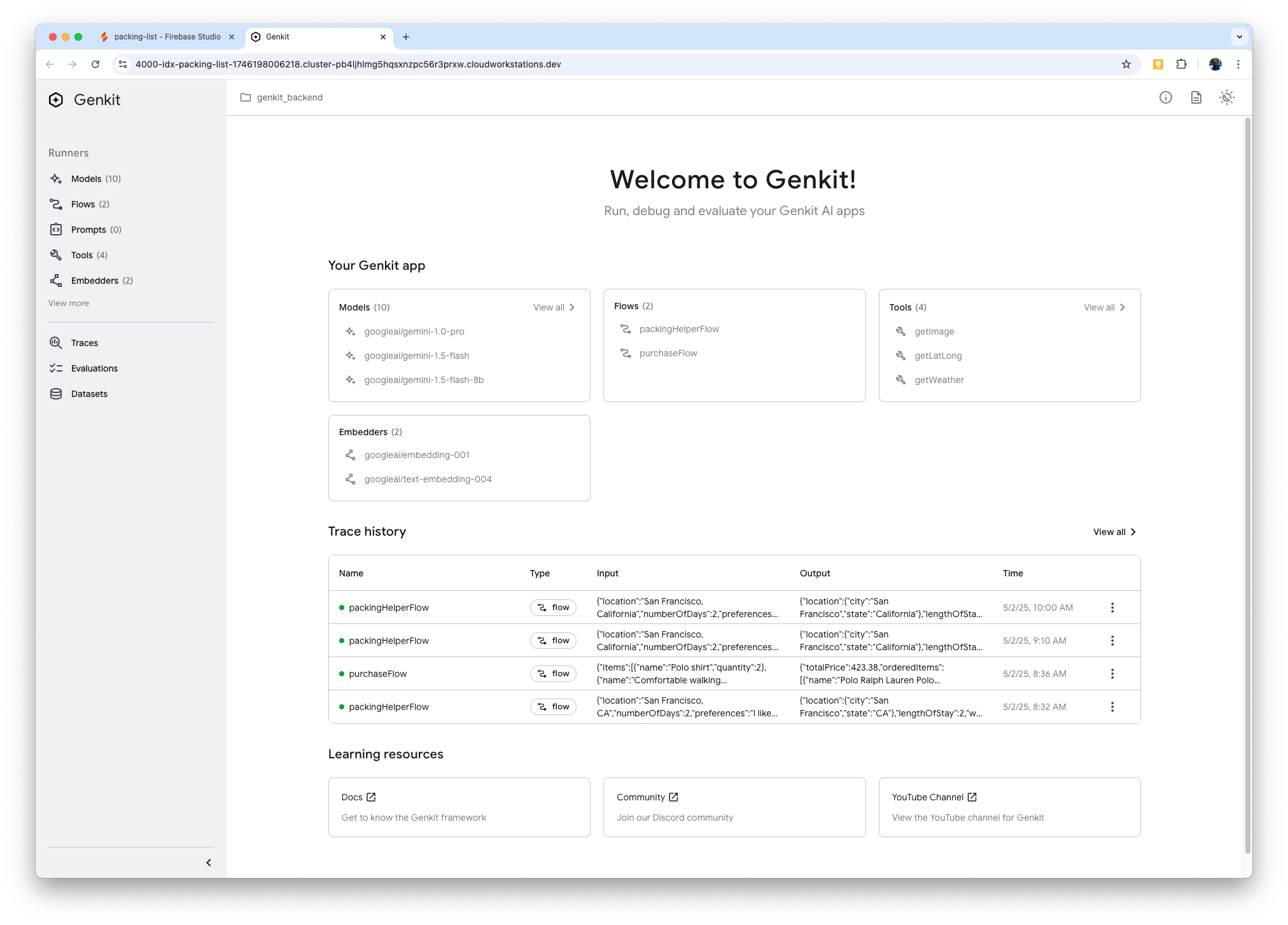Screen dimensions: 1288x925
Task: Click View all for Trace history
Action: click(x=1114, y=532)
